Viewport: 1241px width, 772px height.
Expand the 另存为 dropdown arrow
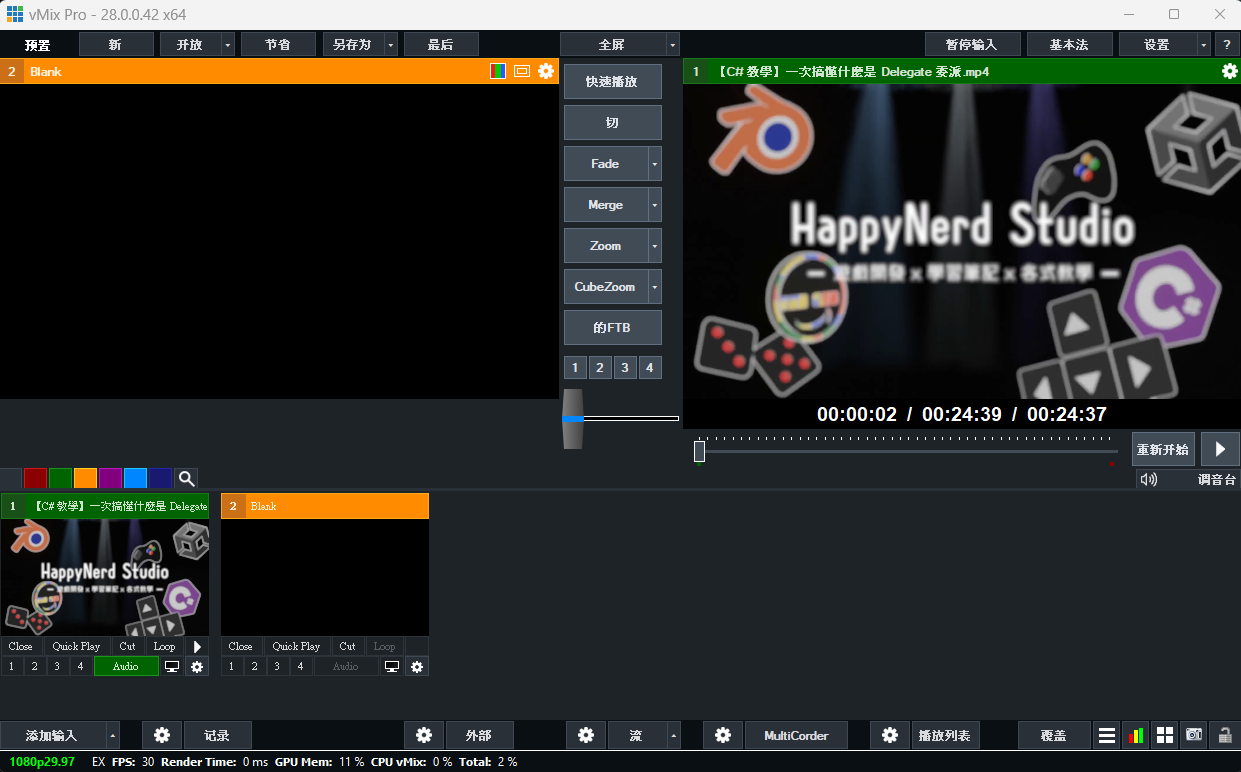tap(390, 44)
